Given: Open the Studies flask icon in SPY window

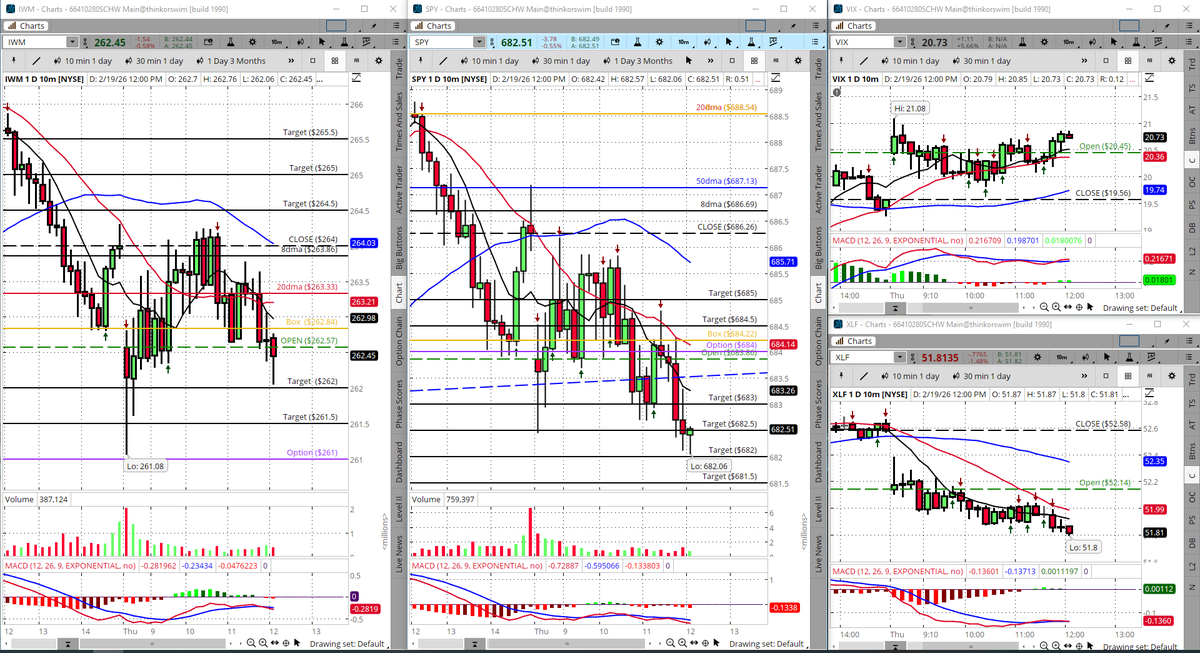Looking at the screenshot, I should tap(638, 42).
